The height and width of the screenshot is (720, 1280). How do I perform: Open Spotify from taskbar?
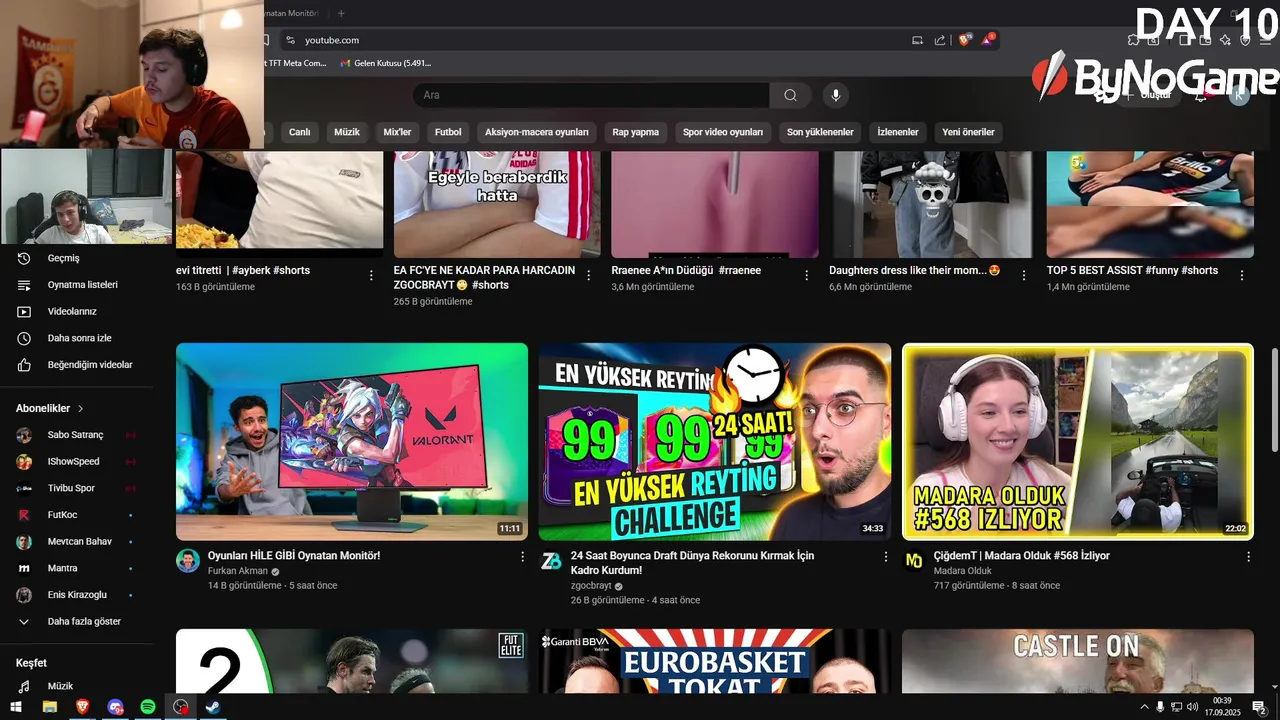point(148,707)
